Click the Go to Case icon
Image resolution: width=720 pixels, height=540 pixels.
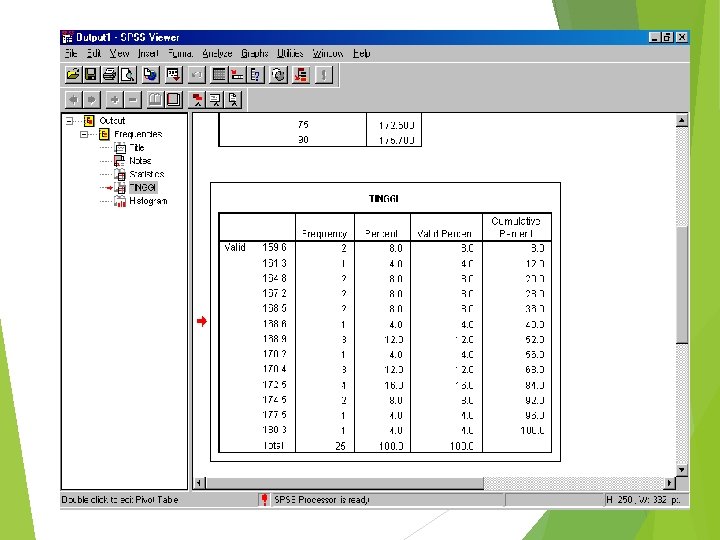click(237, 74)
